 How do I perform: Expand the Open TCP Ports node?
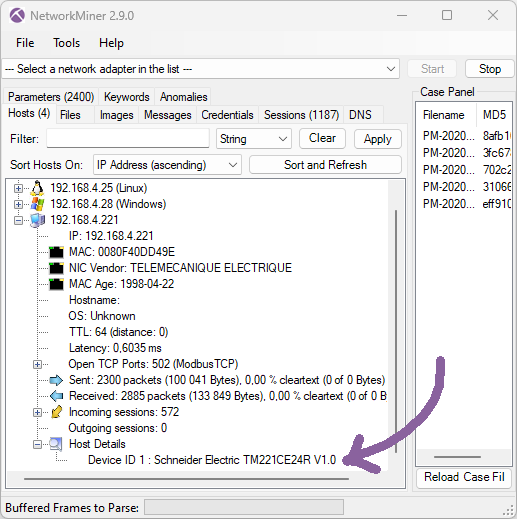(x=37, y=364)
